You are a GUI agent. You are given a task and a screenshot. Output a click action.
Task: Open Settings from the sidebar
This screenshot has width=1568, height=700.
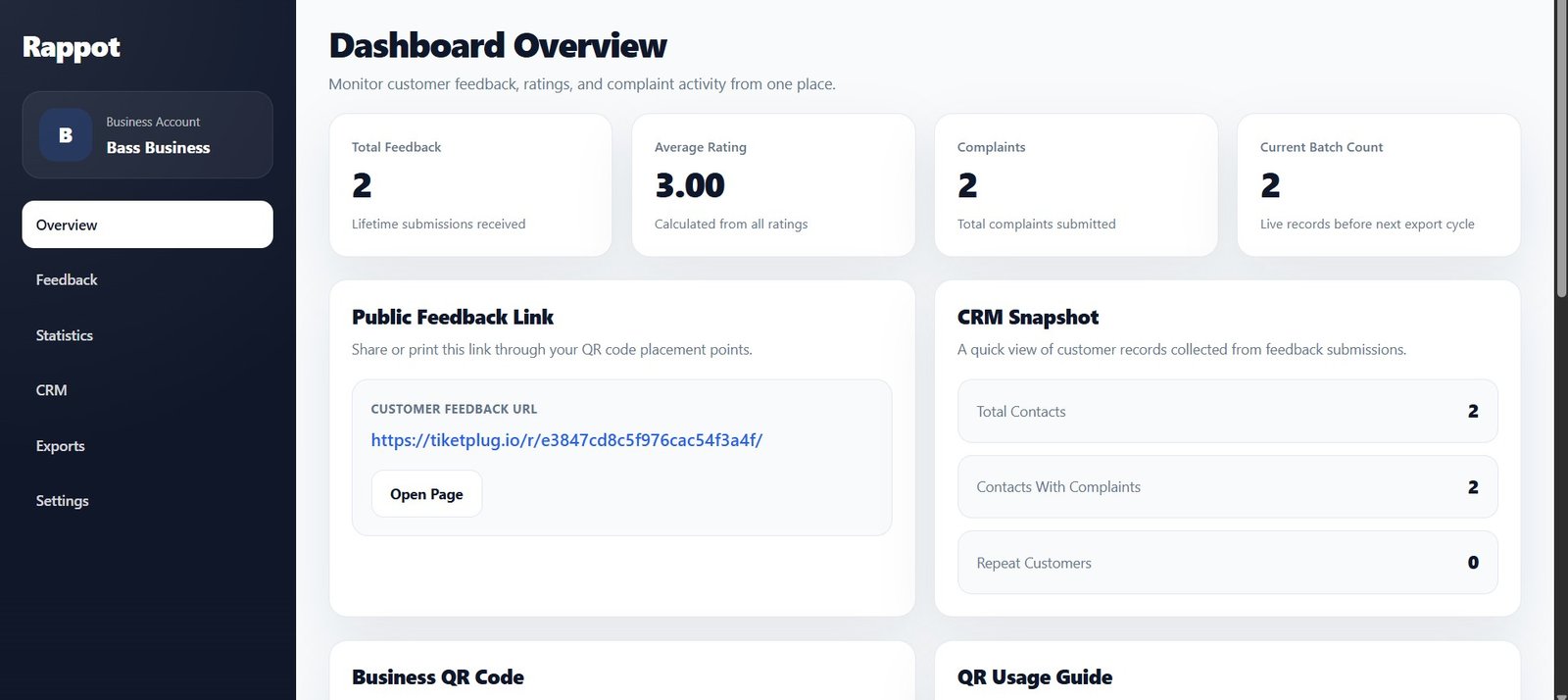(62, 500)
